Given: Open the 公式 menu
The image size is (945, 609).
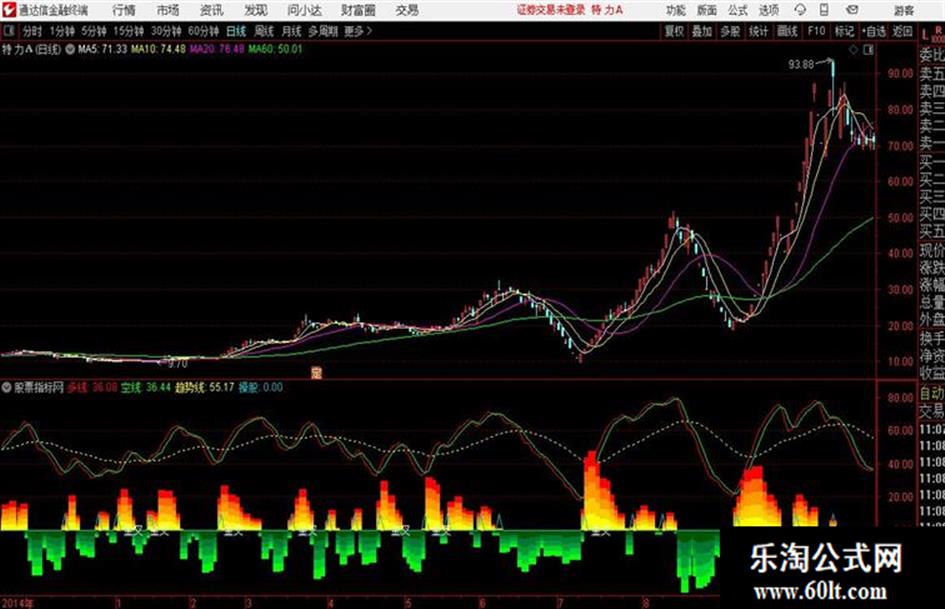Looking at the screenshot, I should [738, 10].
